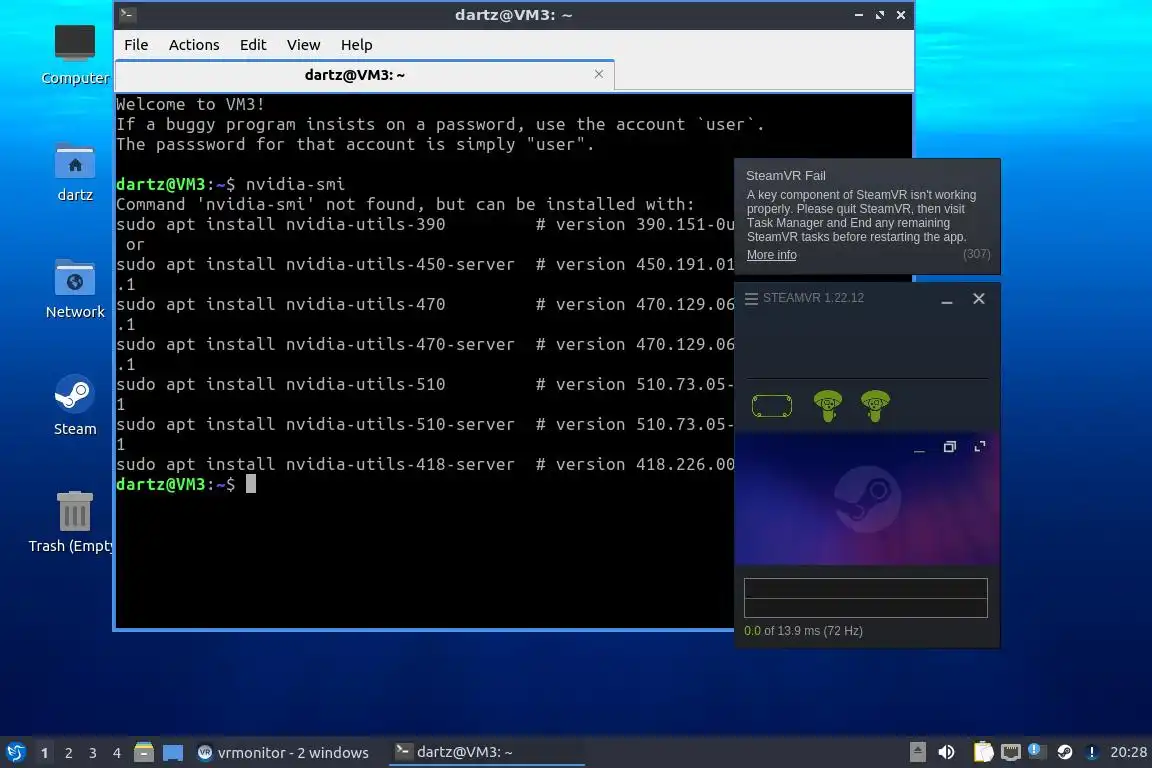Screen dimensions: 1152x768
Task: Open the clipboard manager tray icon
Action: point(983,752)
